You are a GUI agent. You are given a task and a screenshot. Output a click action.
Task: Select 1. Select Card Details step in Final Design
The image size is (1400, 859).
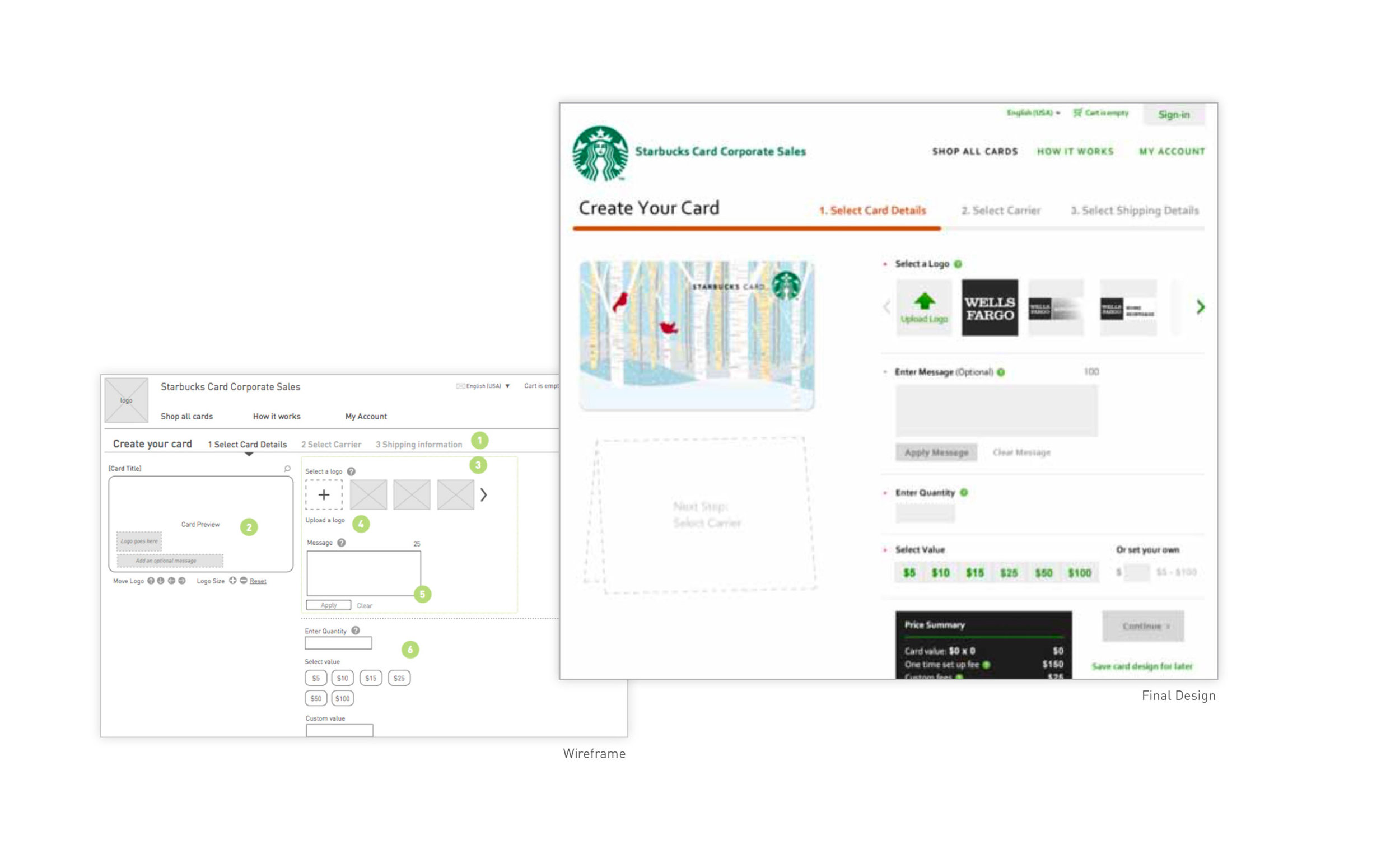872,211
